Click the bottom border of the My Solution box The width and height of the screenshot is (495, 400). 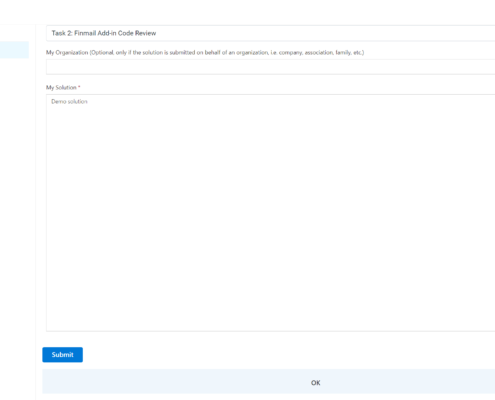click(270, 331)
